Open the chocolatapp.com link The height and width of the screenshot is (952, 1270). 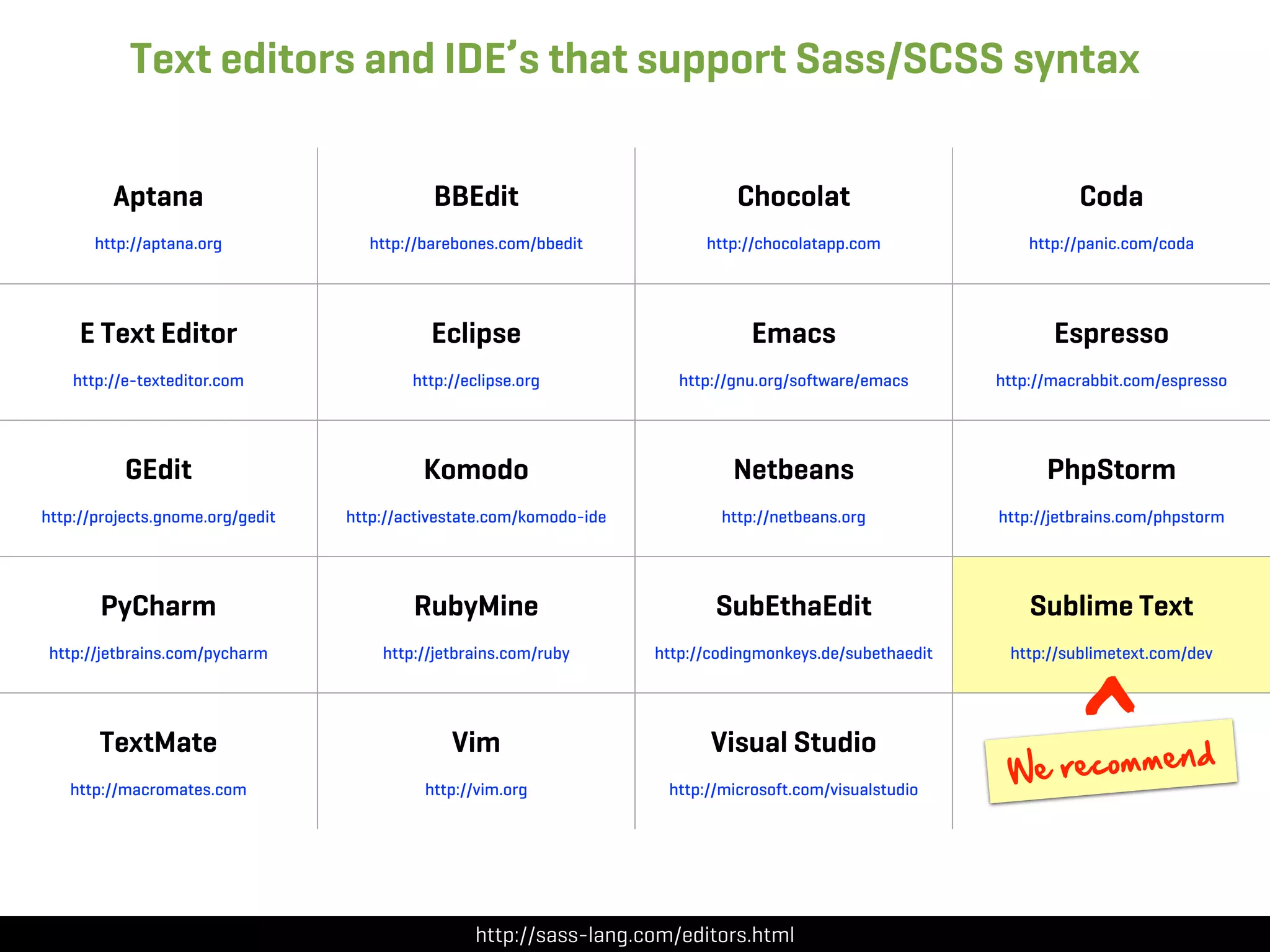coord(793,244)
